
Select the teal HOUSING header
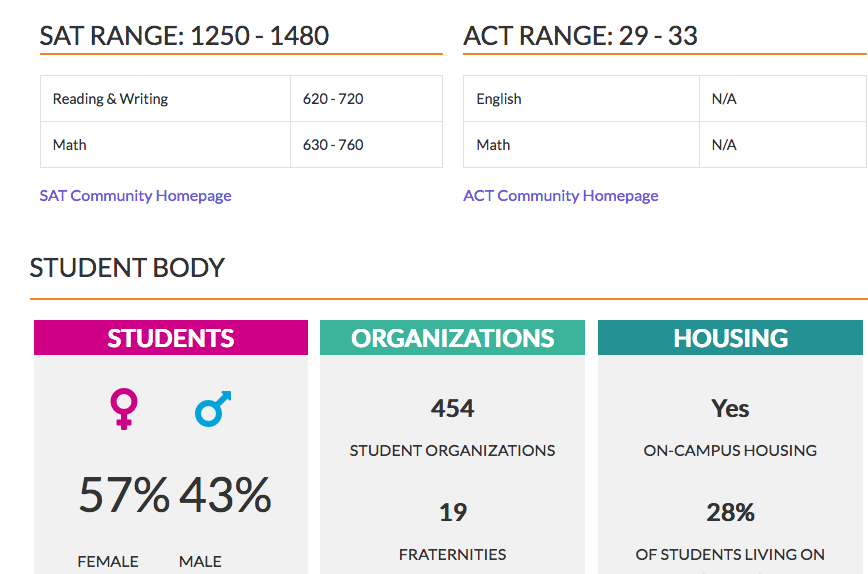730,338
